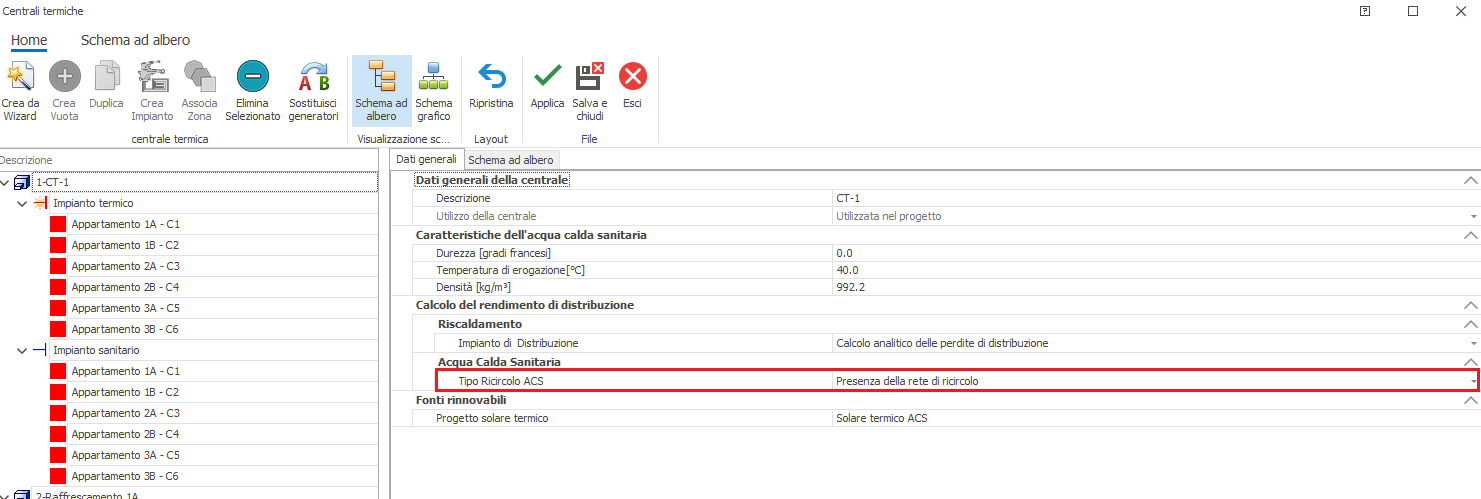Collapse the Impianto termico branch
The image size is (1481, 499).
click(22, 204)
